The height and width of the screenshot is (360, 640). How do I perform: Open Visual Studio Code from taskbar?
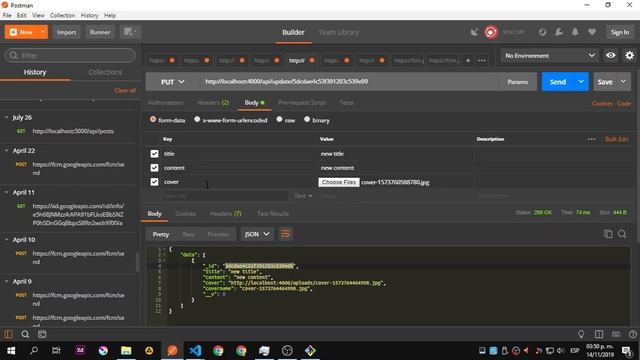point(195,351)
